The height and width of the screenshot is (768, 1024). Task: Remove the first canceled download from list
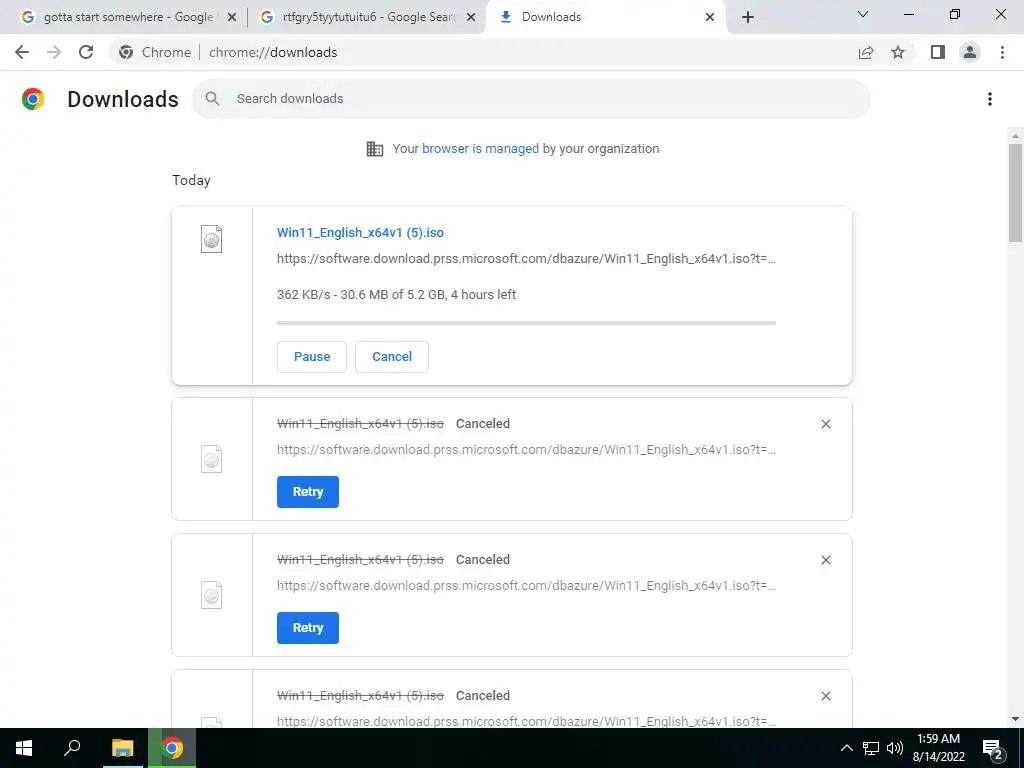click(x=825, y=424)
